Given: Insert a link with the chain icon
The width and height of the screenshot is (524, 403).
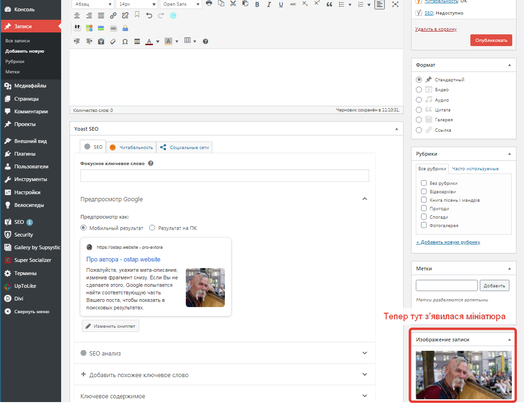Looking at the screenshot, I should pos(113,15).
